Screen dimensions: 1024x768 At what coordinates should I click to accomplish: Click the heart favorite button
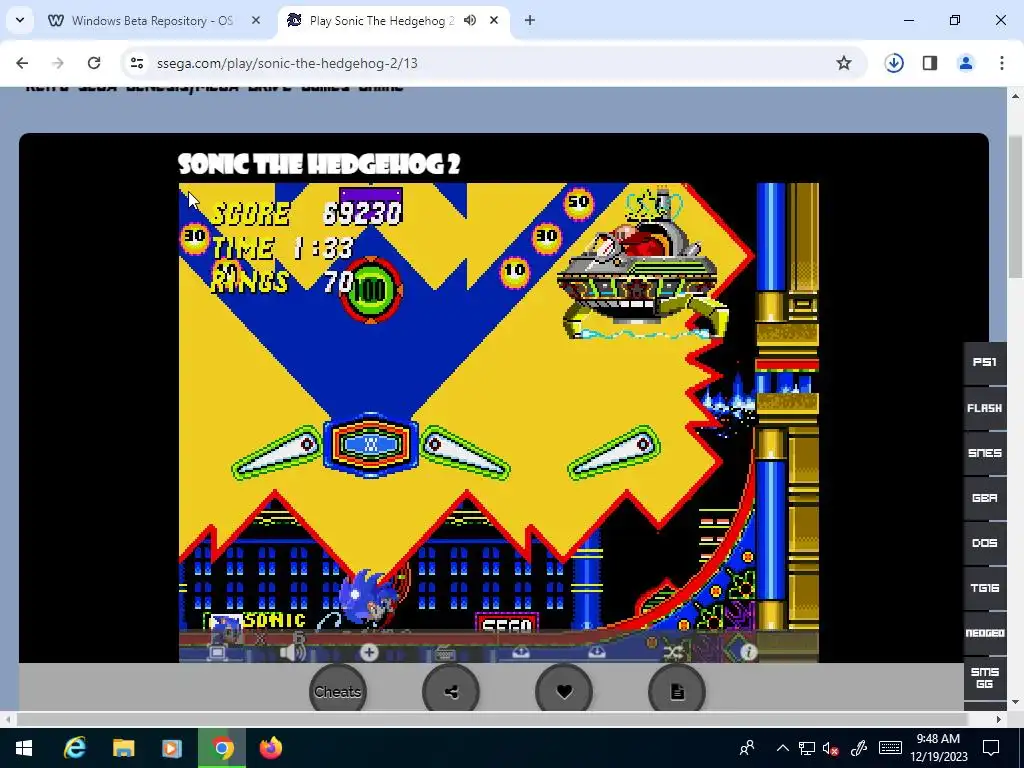pos(564,692)
